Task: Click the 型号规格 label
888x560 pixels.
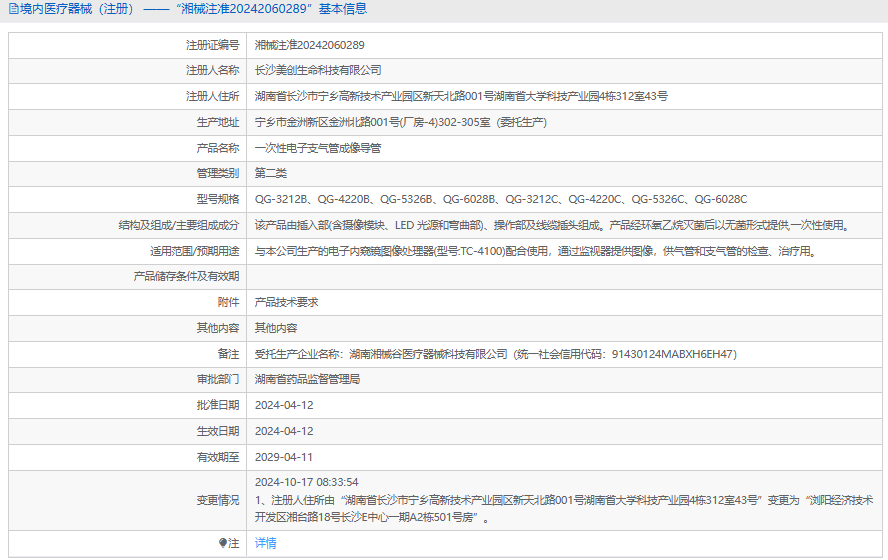Action: [x=218, y=199]
